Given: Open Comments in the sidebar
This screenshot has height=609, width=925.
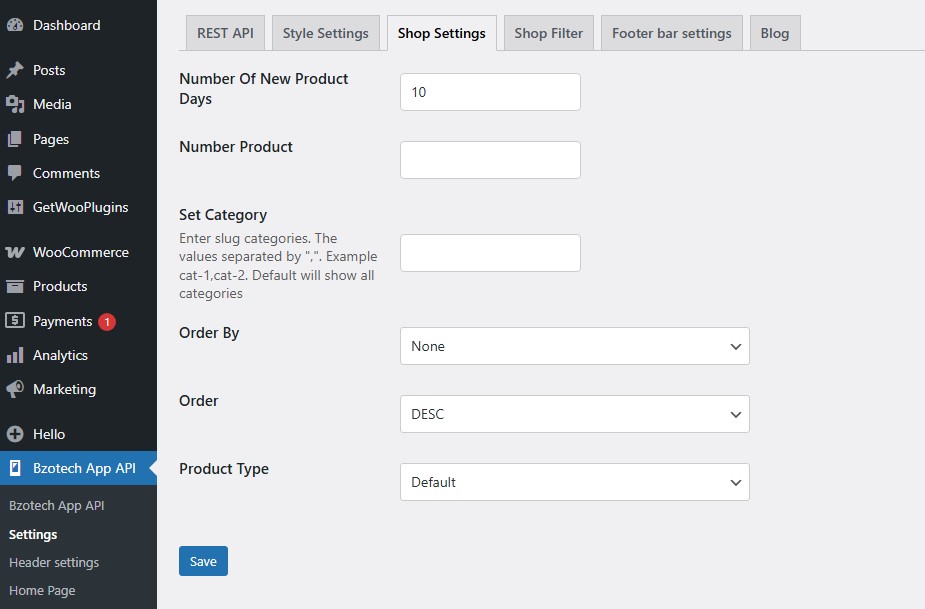Looking at the screenshot, I should coord(78,173).
